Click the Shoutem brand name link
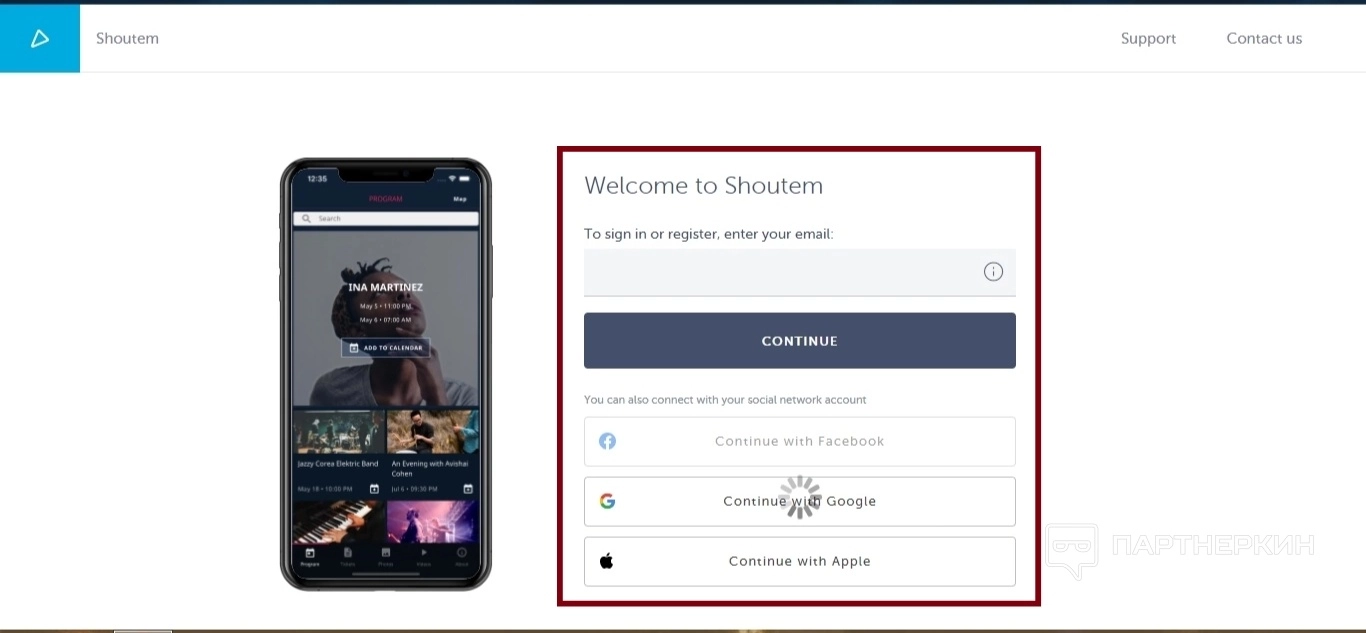1366x633 pixels. pyautogui.click(x=127, y=38)
